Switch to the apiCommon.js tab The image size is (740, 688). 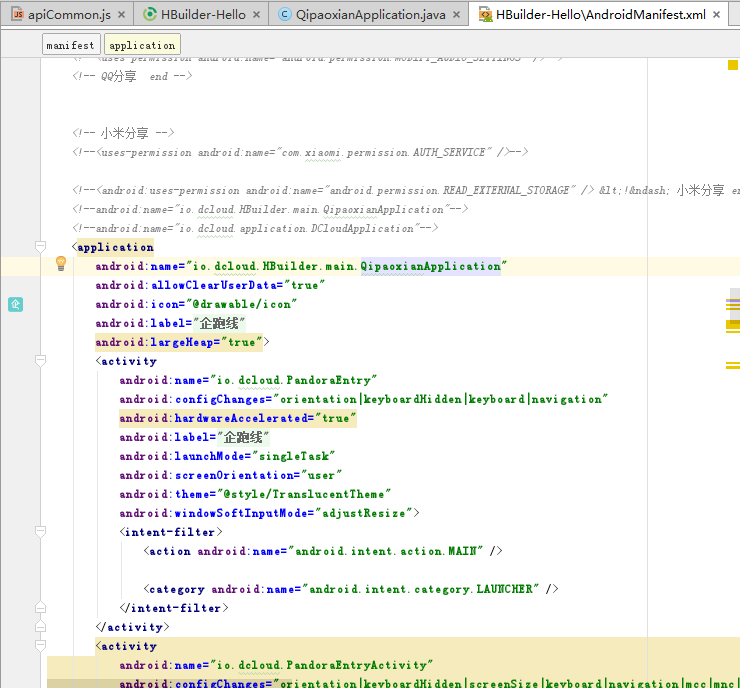coord(69,15)
